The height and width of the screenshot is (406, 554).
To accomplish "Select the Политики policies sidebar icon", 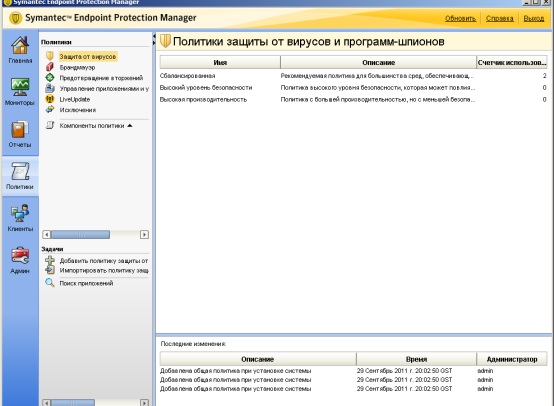I will pyautogui.click(x=20, y=171).
